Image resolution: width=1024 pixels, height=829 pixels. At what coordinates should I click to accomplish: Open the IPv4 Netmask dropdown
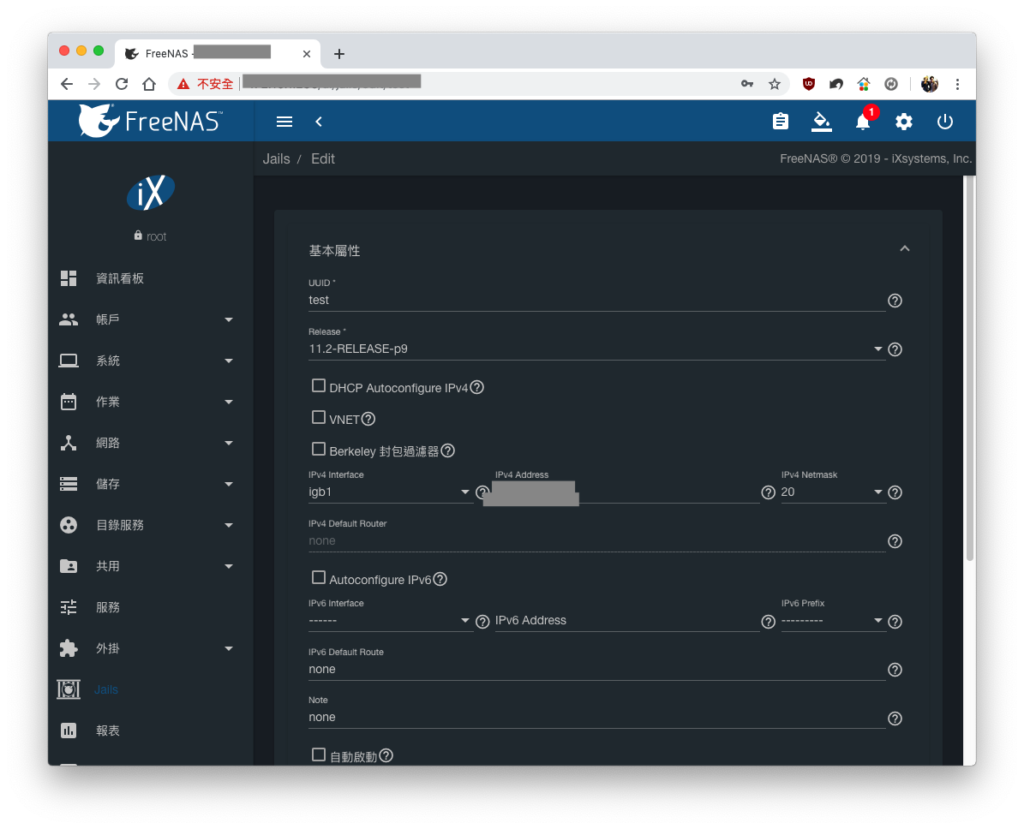click(x=832, y=492)
